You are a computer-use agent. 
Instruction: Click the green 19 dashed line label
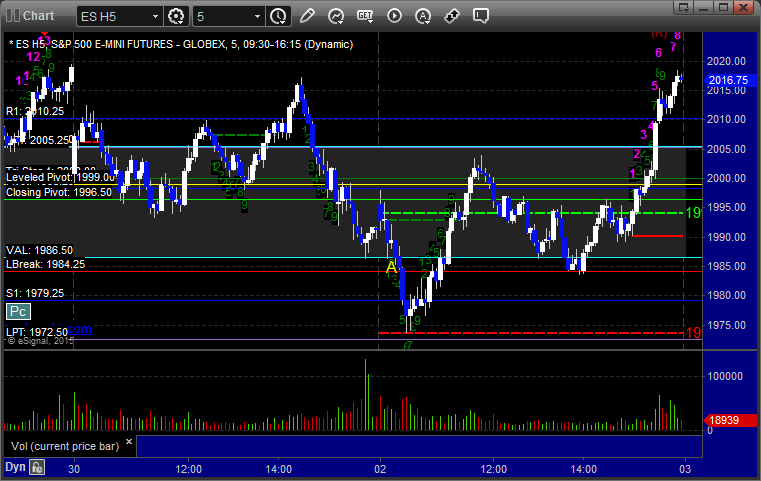pos(693,213)
